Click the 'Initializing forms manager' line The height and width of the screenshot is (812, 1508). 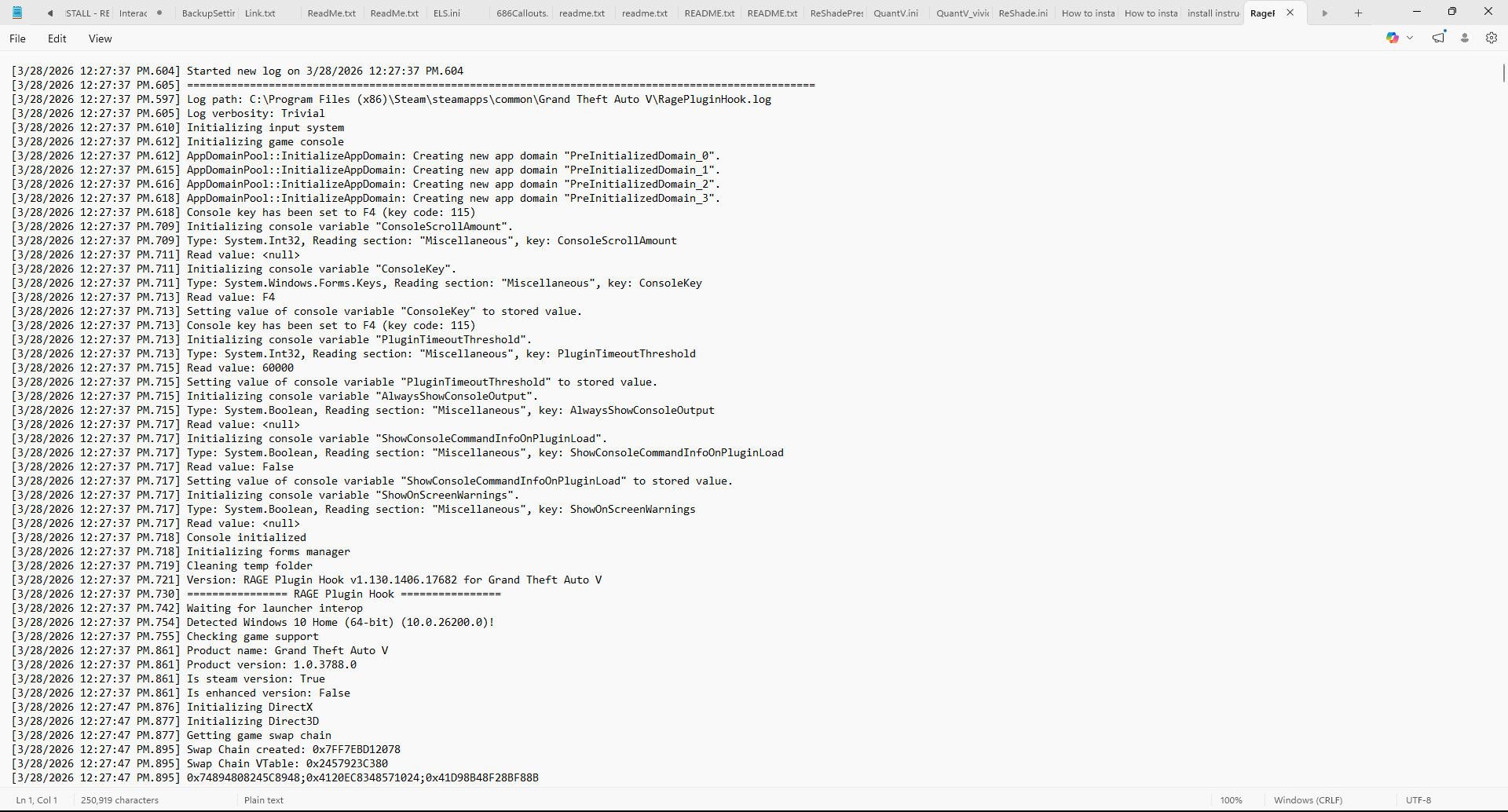pyautogui.click(x=181, y=551)
